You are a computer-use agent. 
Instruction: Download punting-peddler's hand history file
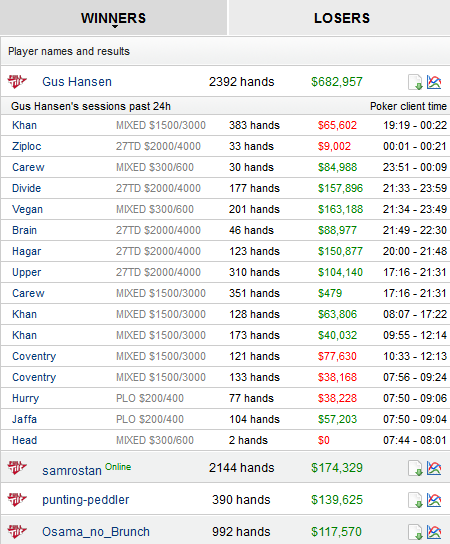pyautogui.click(x=415, y=500)
